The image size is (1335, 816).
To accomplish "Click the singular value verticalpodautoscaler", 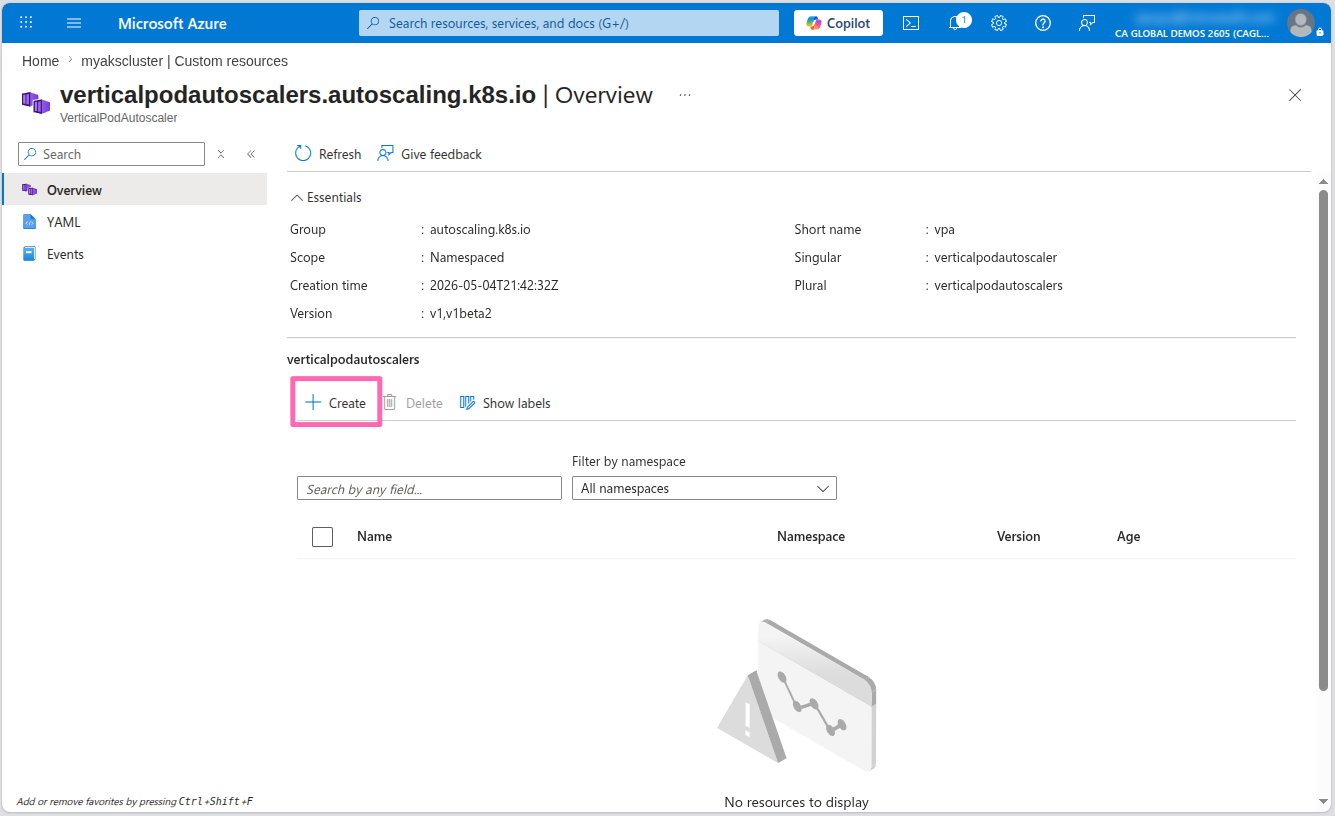I will pyautogui.click(x=996, y=257).
